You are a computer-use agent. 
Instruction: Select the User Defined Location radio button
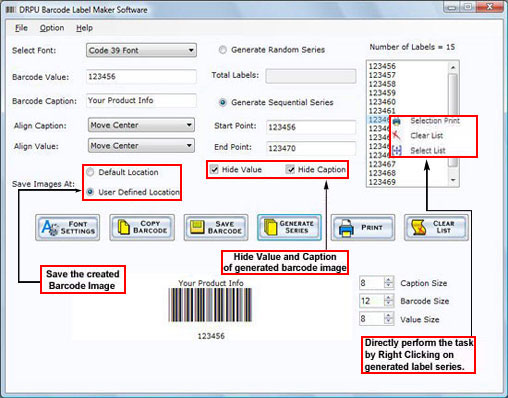[x=90, y=192]
